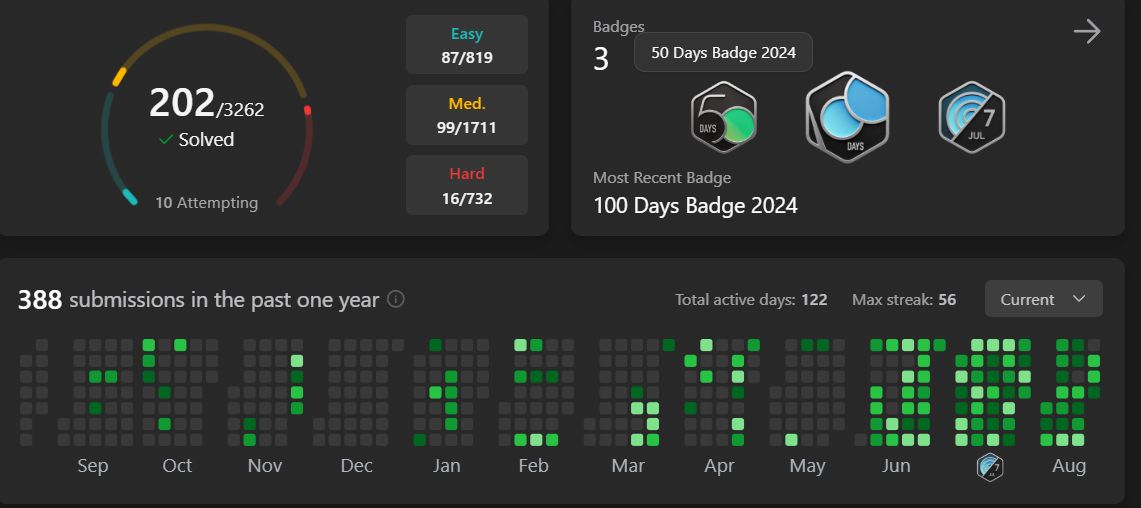Select the Easy 87/819 stat box
Image resolution: width=1141 pixels, height=508 pixels.
[466, 45]
